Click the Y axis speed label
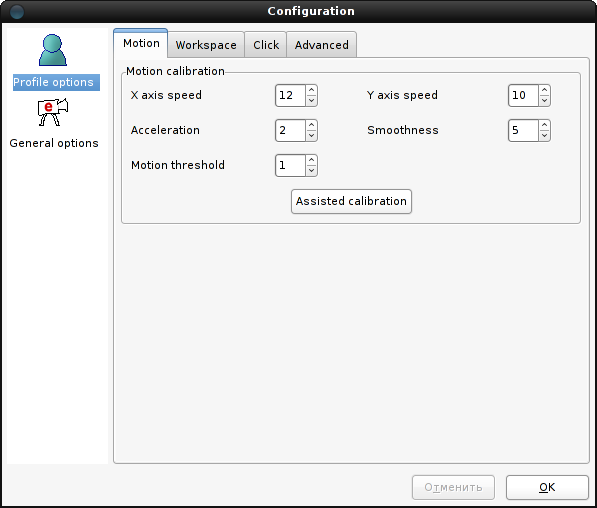The height and width of the screenshot is (508, 597). [x=402, y=95]
